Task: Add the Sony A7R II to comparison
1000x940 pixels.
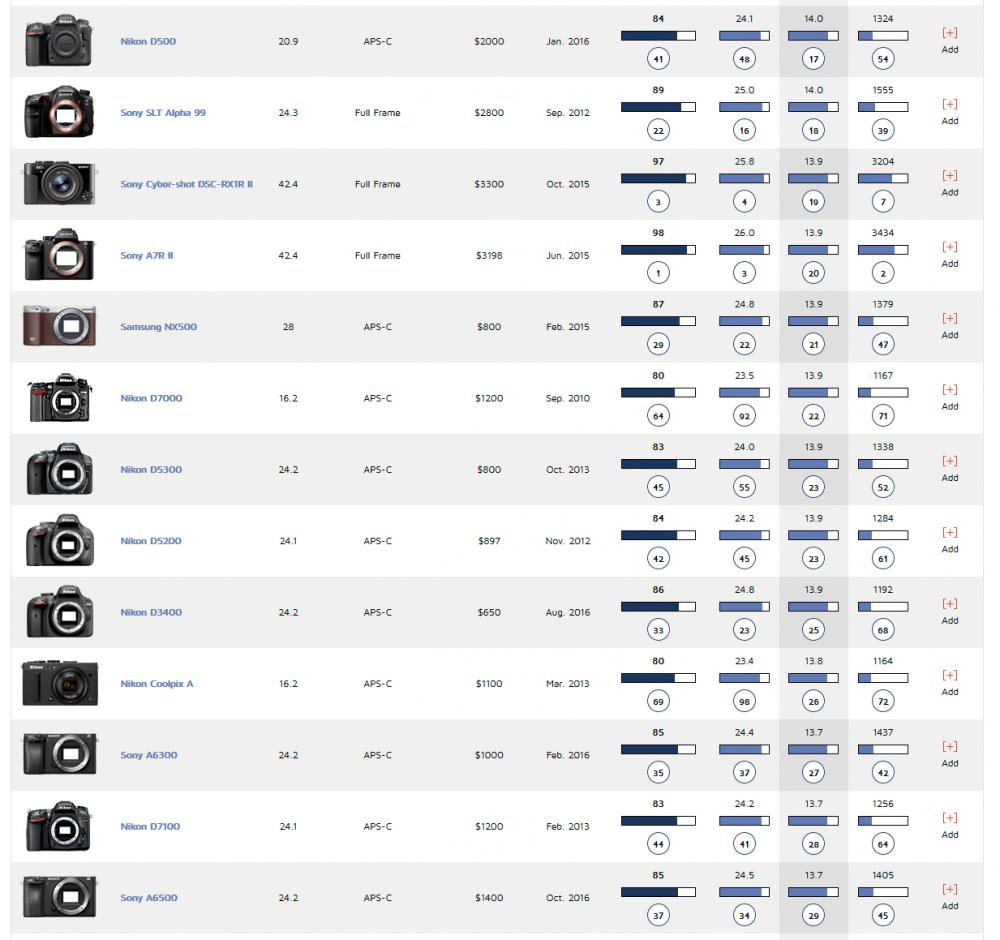Action: point(950,254)
